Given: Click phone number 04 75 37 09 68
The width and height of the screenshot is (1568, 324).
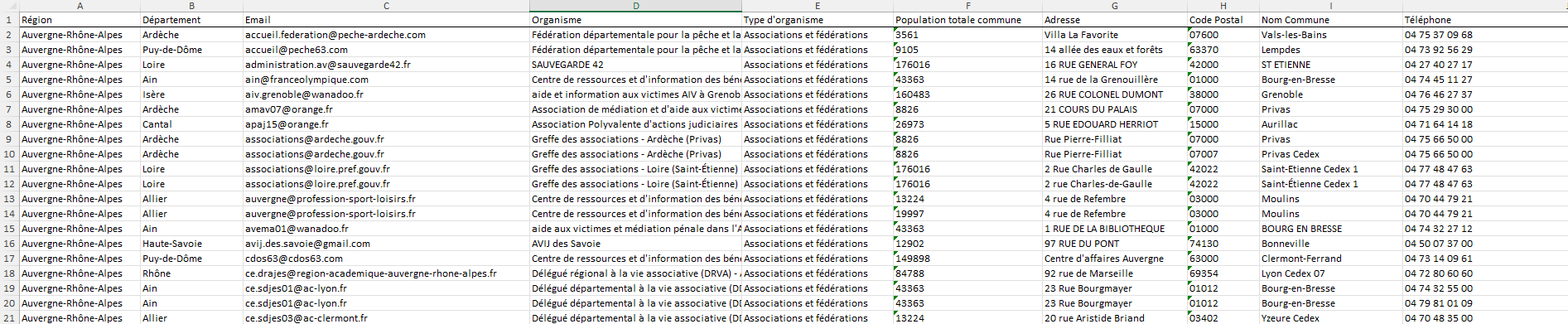Looking at the screenshot, I should [x=1484, y=35].
